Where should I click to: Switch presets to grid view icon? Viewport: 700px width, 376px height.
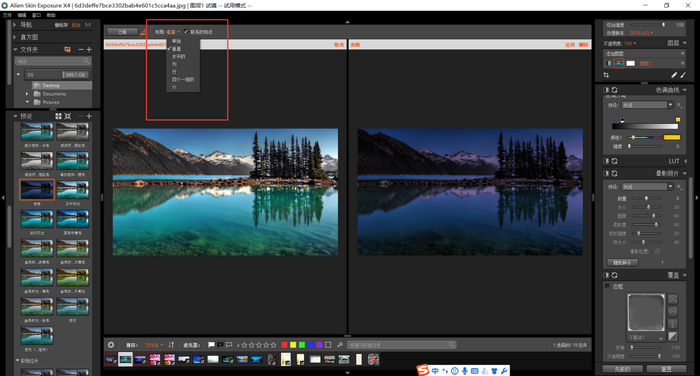click(x=58, y=116)
